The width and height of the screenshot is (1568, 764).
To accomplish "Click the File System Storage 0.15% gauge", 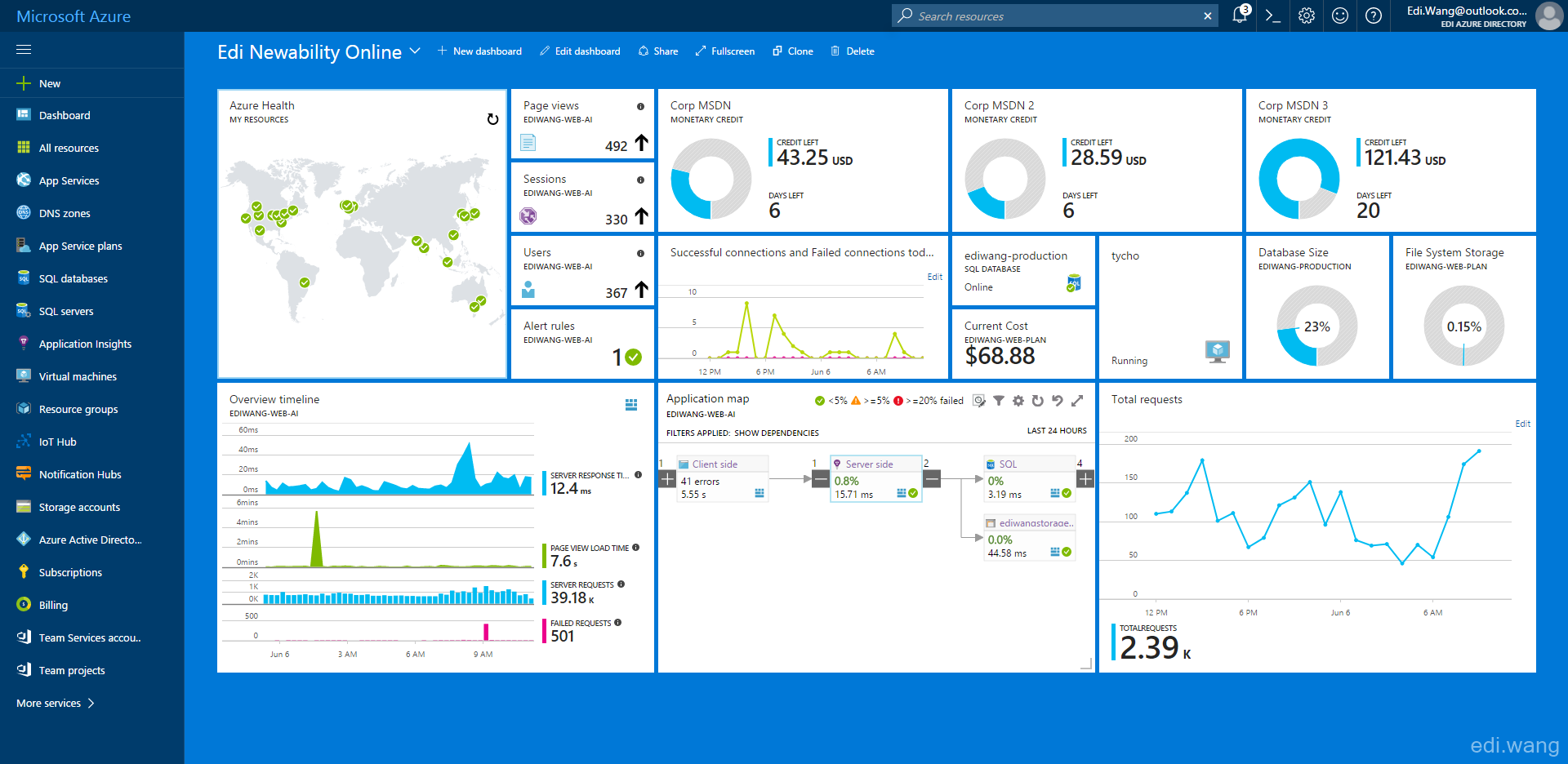I will (x=1464, y=326).
